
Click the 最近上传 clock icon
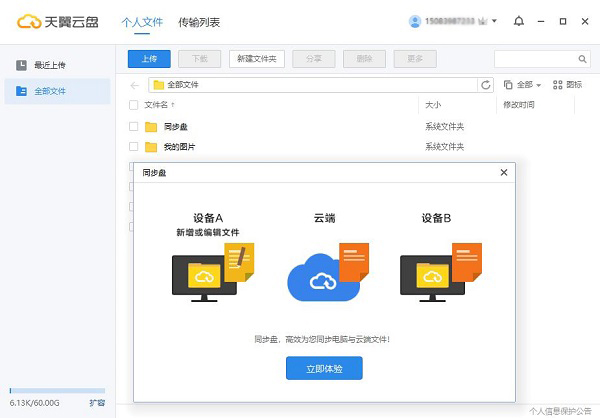(21, 65)
